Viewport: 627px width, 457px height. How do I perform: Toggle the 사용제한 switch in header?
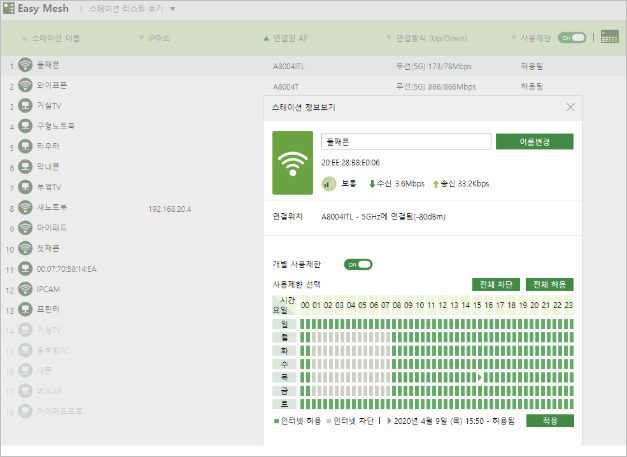pyautogui.click(x=572, y=37)
